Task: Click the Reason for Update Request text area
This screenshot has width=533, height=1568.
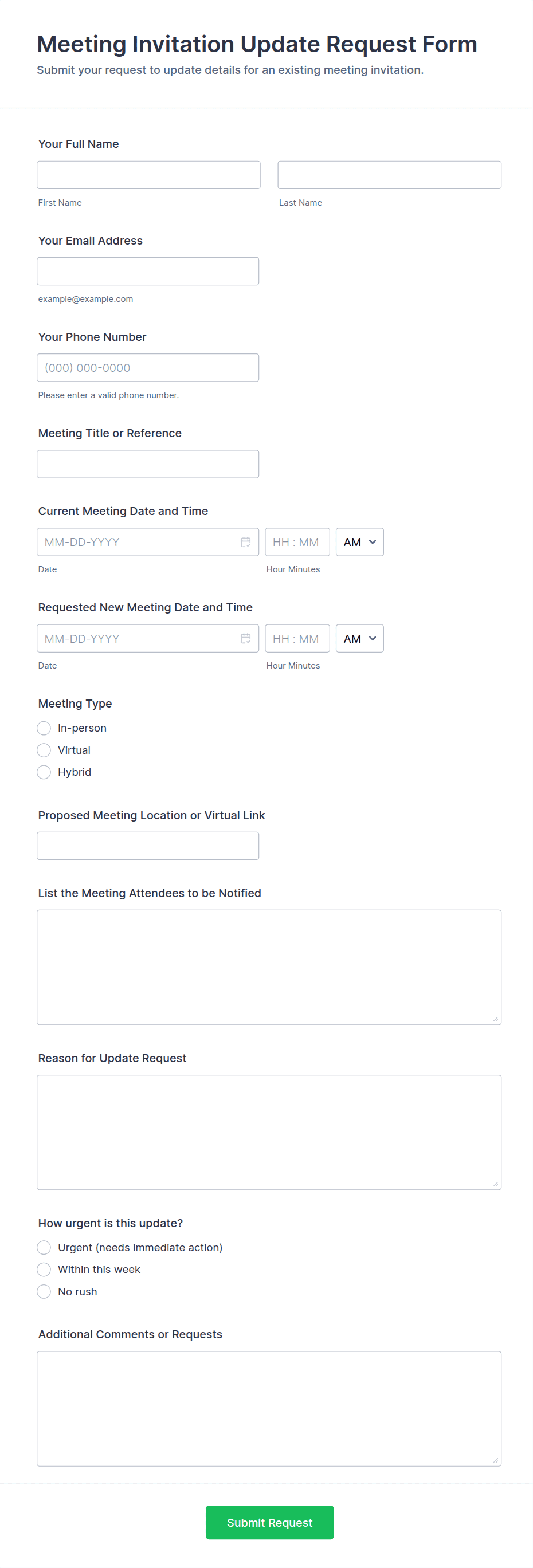Action: (269, 1132)
